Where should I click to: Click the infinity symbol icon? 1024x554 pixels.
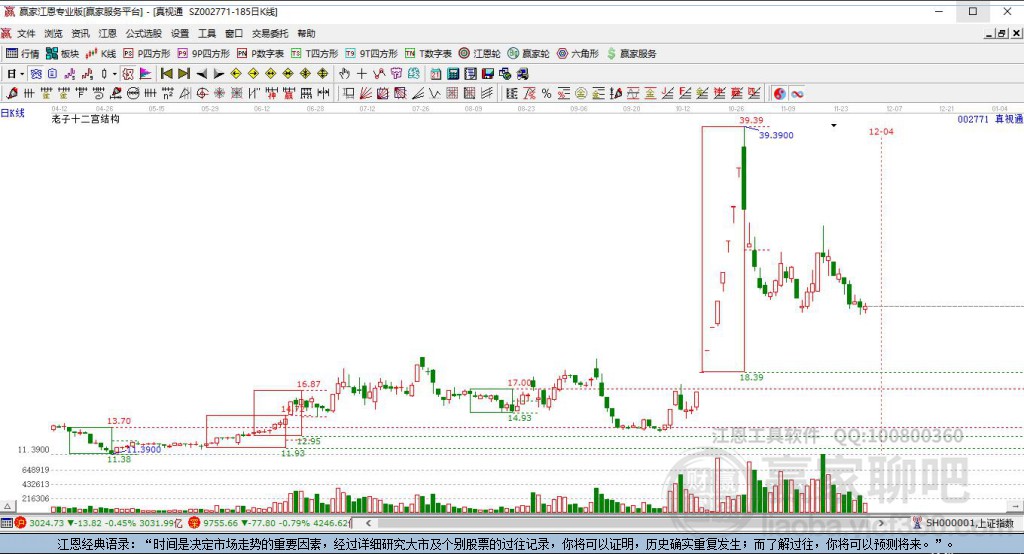point(797,93)
